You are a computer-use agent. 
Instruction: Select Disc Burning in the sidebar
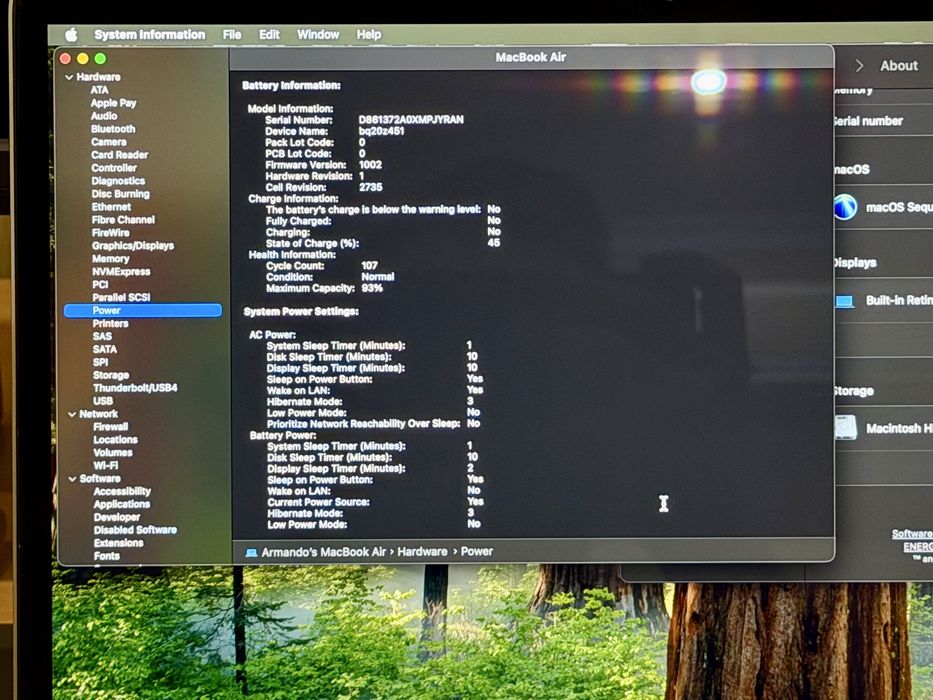coord(121,194)
